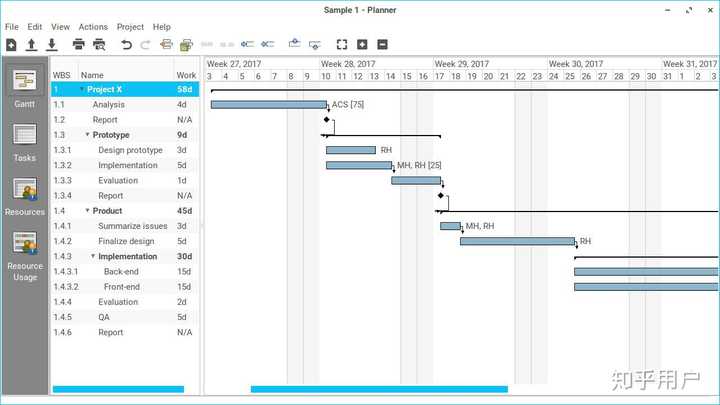The width and height of the screenshot is (720, 405).
Task: Click the first Unindent task icon
Action: pyautogui.click(x=248, y=45)
